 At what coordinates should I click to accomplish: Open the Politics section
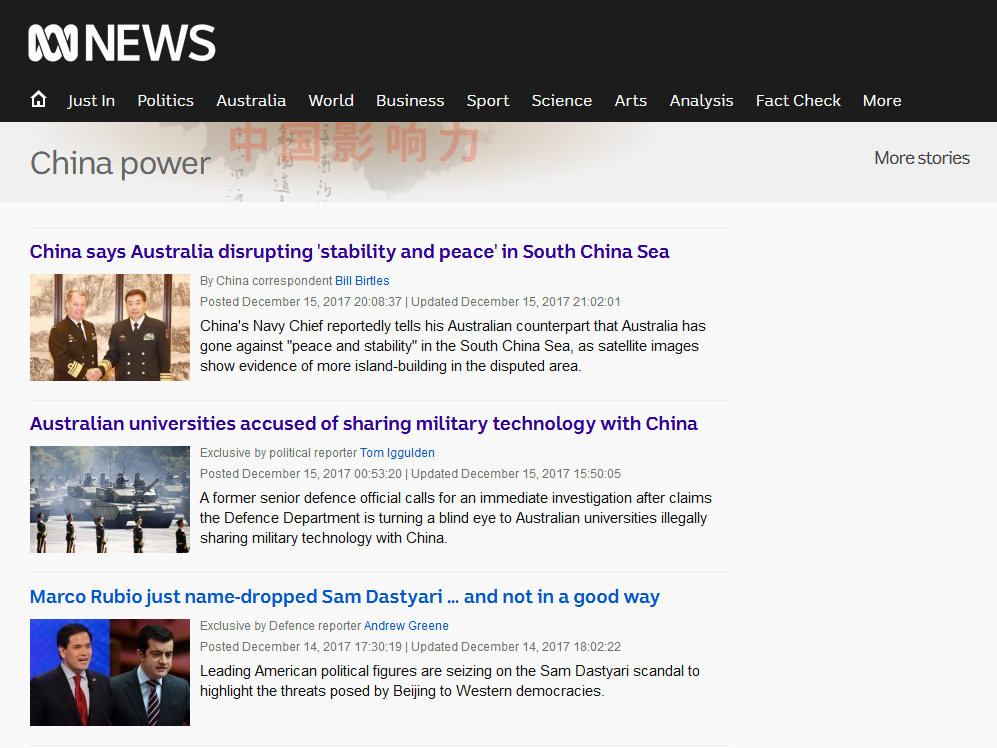(165, 100)
